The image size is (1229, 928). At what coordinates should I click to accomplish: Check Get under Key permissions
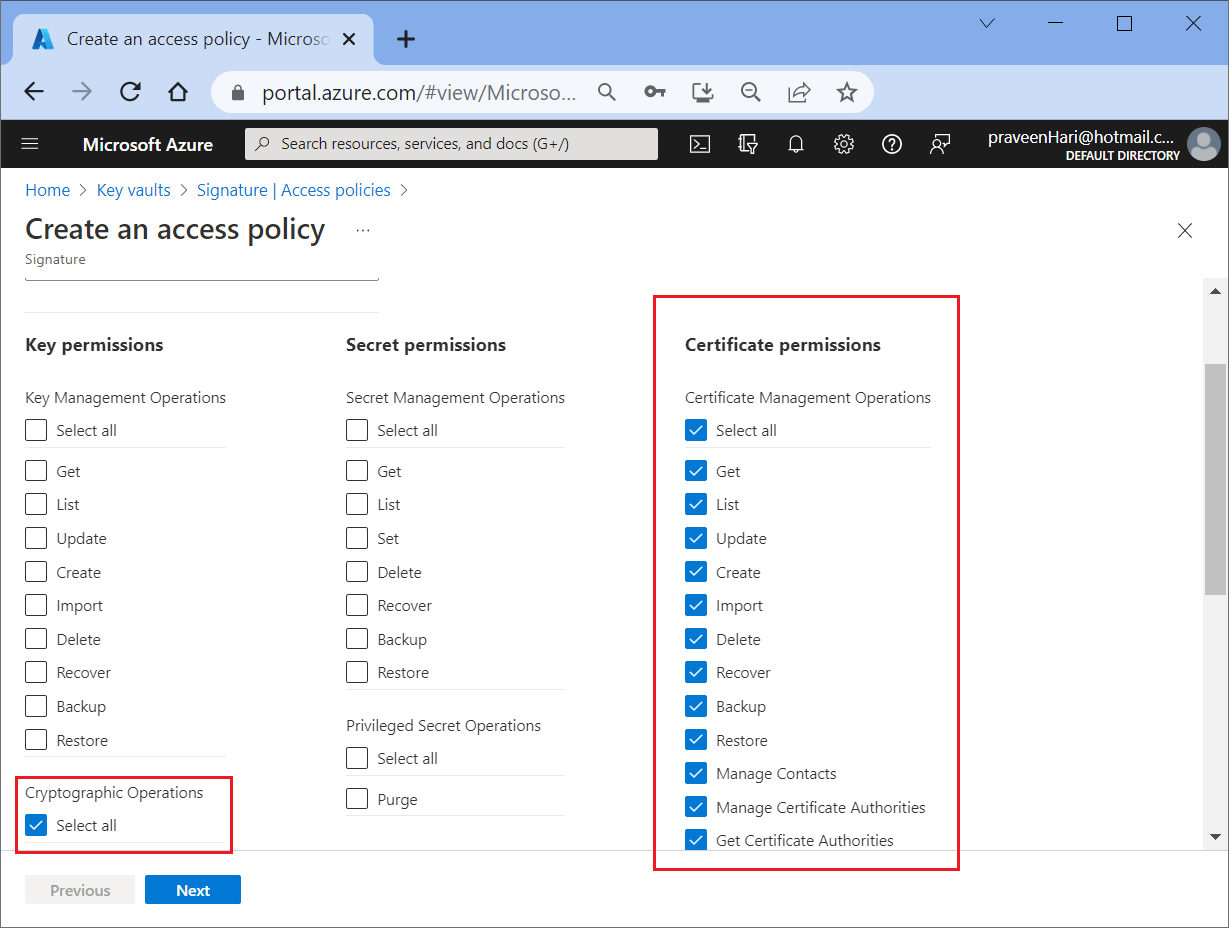click(36, 471)
